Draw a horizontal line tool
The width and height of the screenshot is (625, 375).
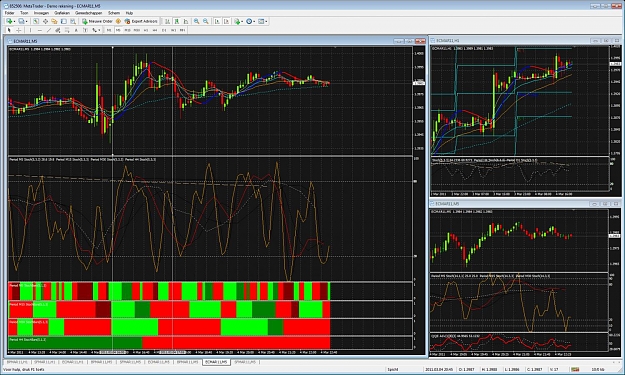39,30
